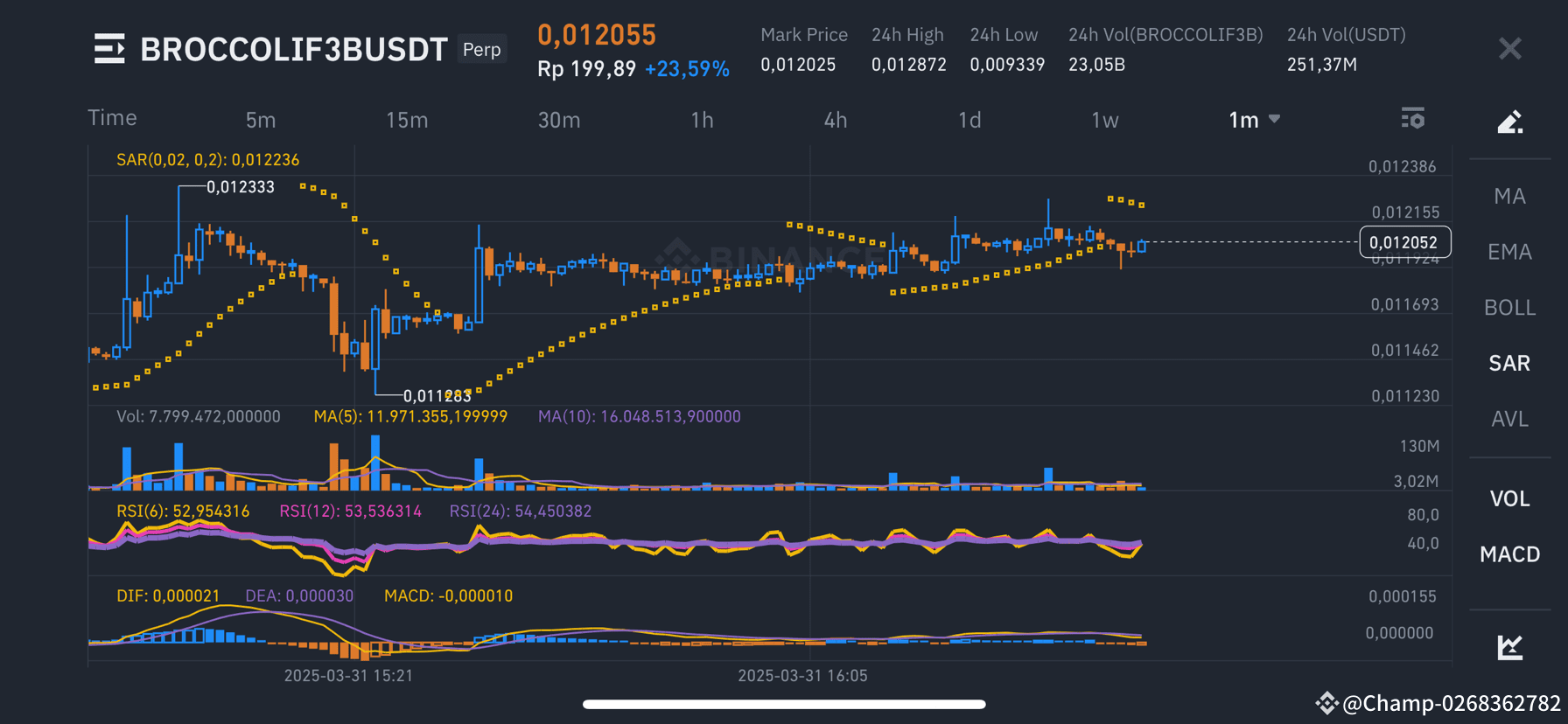Switch to the 1d interval
Image resolution: width=1568 pixels, height=724 pixels.
tap(969, 120)
